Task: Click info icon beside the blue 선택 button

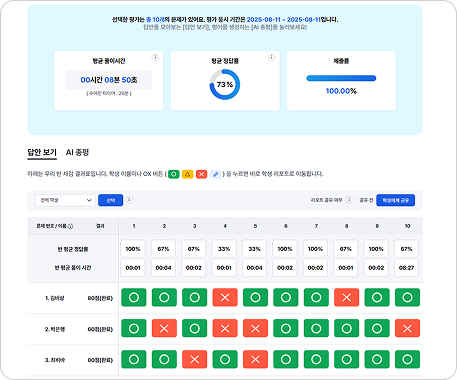Action: pyautogui.click(x=129, y=200)
